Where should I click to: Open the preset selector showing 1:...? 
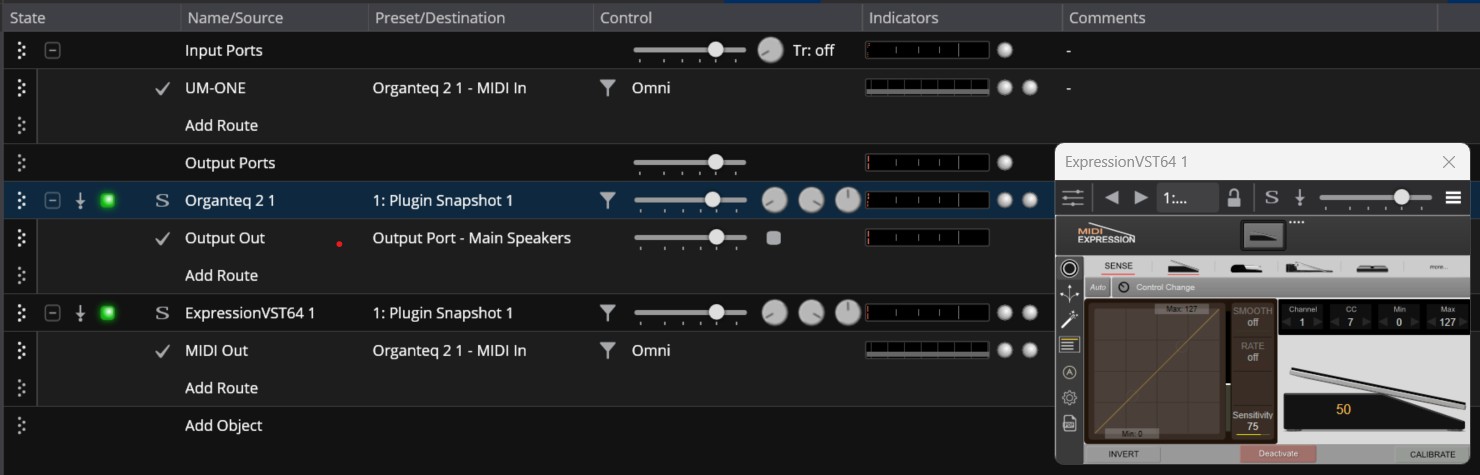pyautogui.click(x=1187, y=197)
